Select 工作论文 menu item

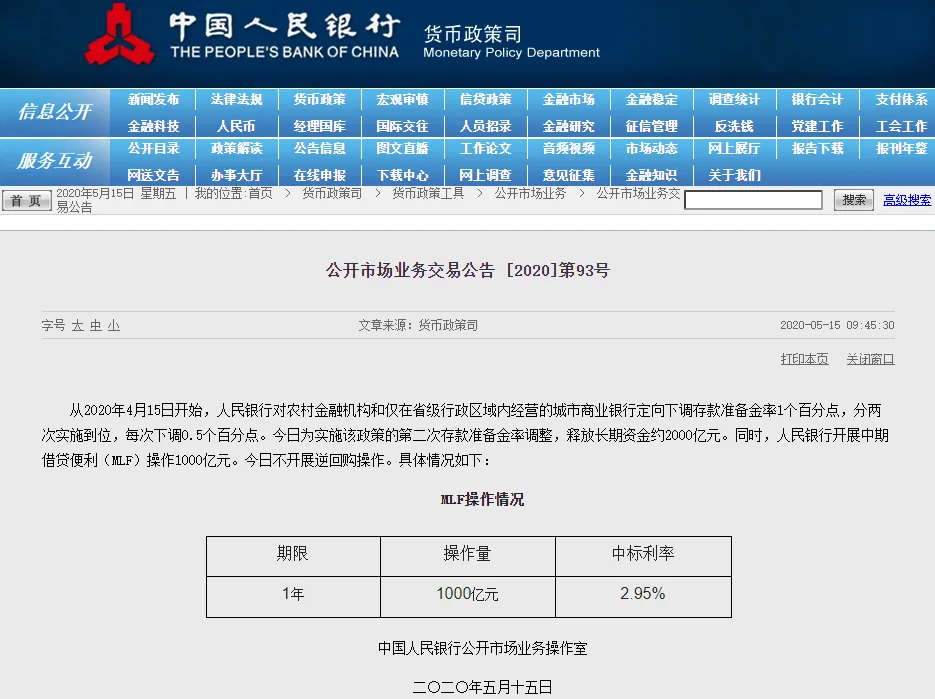click(485, 149)
